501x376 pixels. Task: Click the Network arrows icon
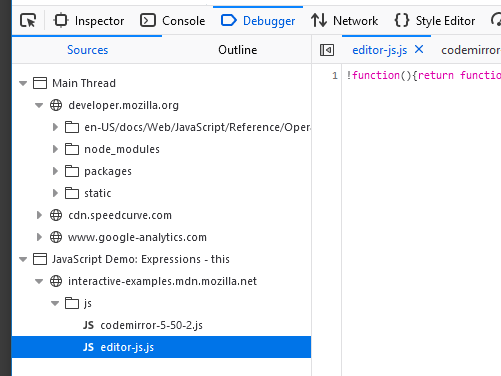(319, 20)
